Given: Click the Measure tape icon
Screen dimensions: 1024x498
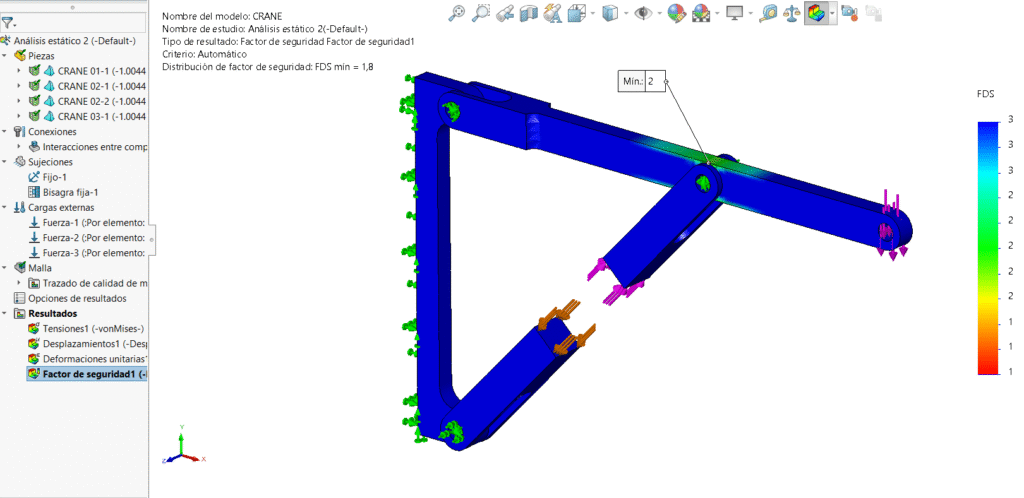Looking at the screenshot, I should (769, 13).
